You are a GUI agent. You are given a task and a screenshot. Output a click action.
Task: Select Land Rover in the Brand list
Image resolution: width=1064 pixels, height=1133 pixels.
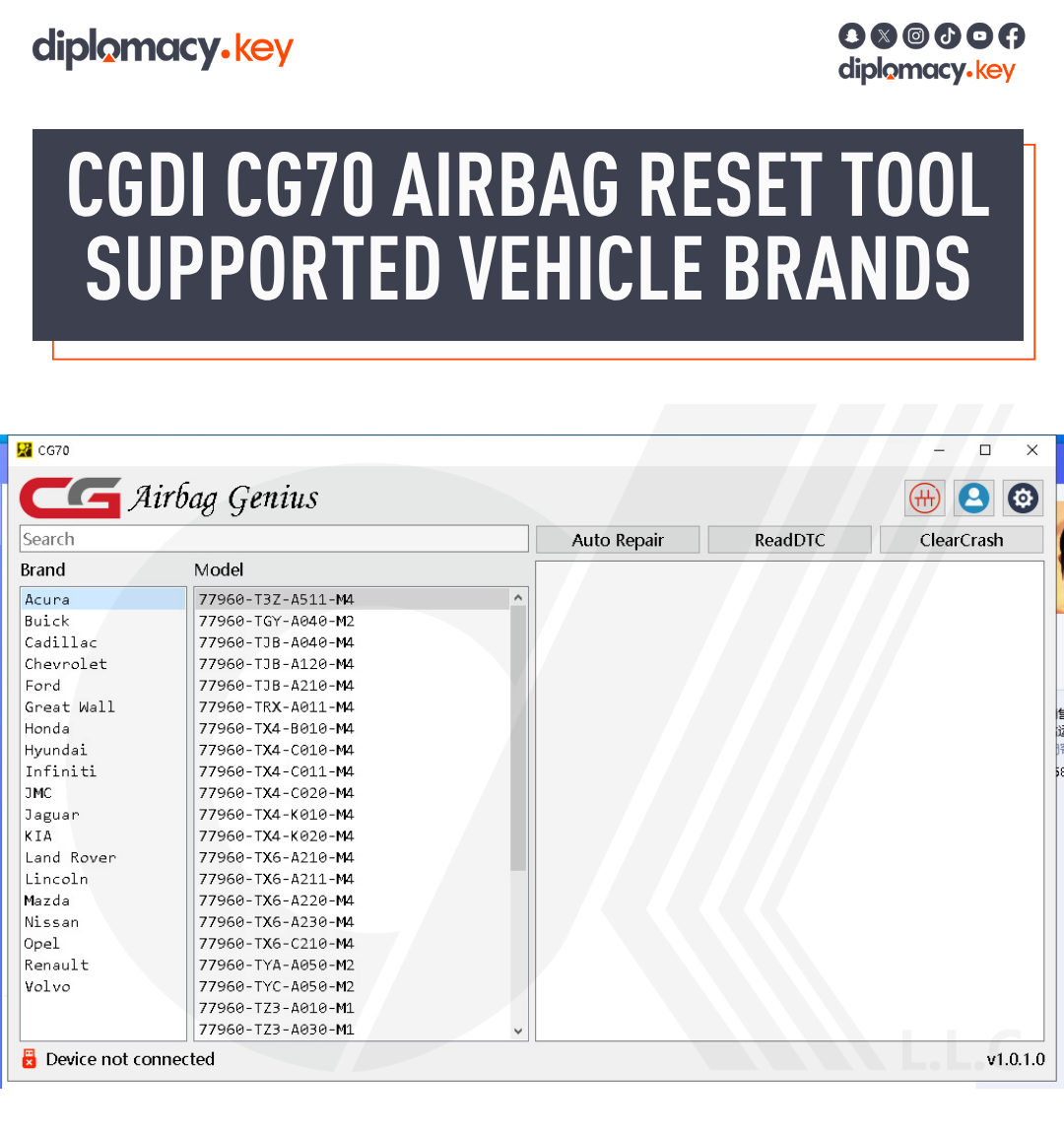coord(70,857)
